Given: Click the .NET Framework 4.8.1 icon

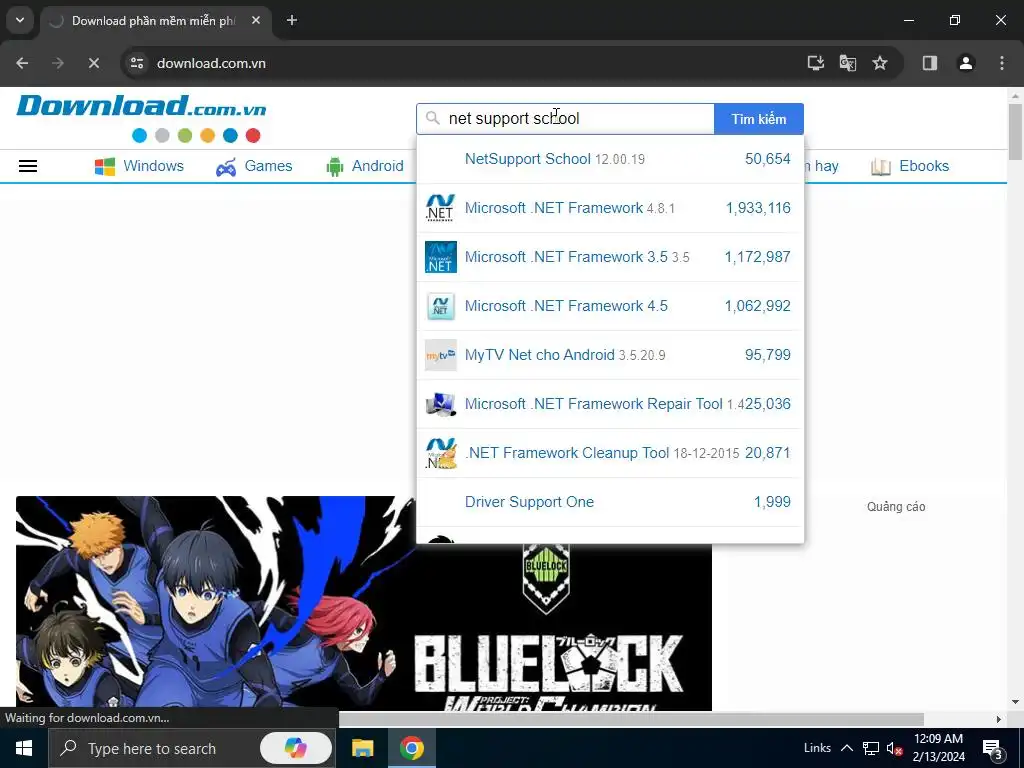Looking at the screenshot, I should [x=441, y=208].
